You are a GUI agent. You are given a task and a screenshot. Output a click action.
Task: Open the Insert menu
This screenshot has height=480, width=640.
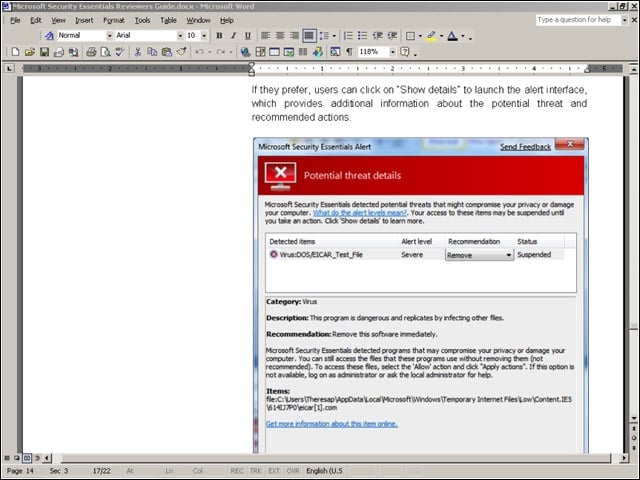point(84,20)
